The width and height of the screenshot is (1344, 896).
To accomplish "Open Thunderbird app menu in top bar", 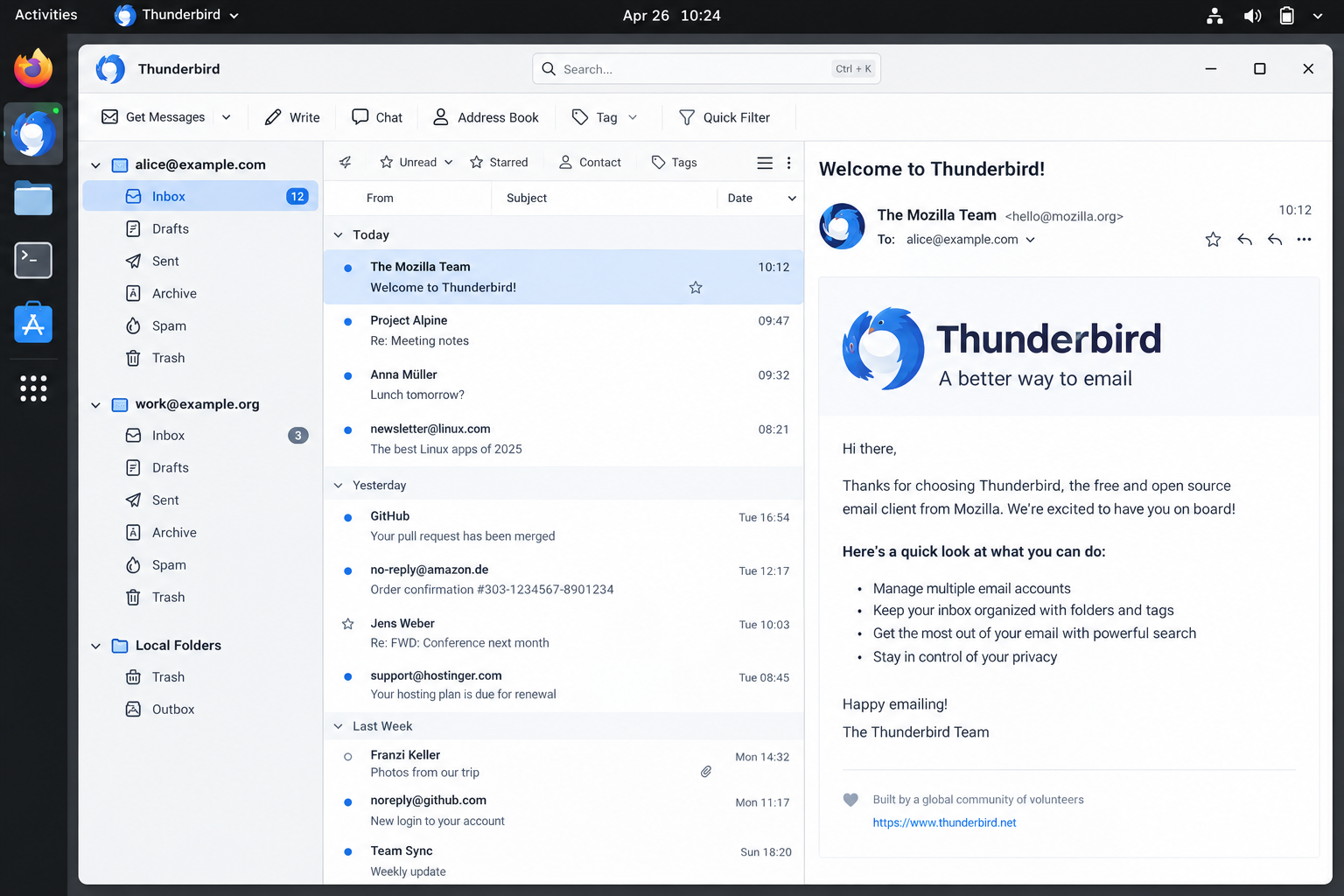I will click(177, 15).
